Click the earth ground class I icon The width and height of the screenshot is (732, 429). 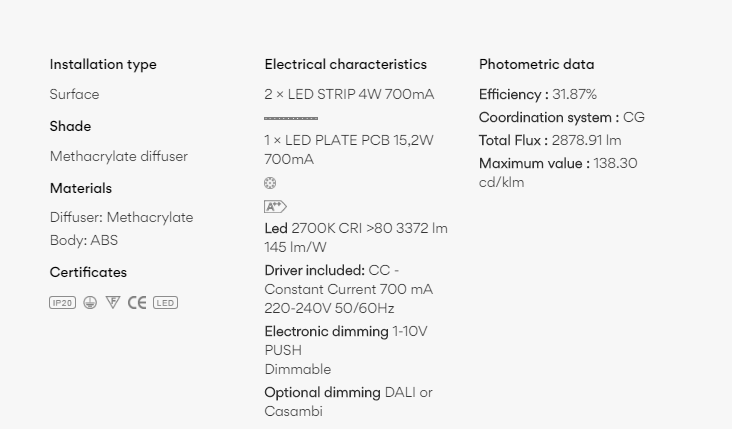point(90,303)
